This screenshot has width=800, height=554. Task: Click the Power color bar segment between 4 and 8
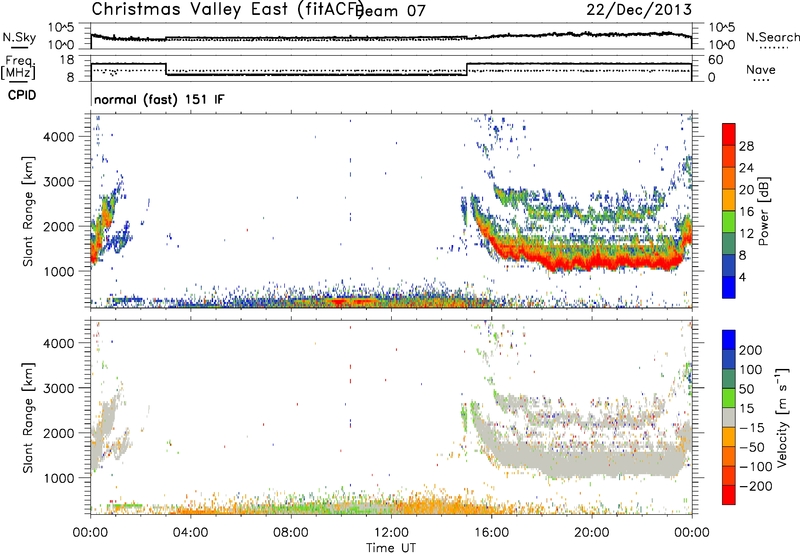click(729, 265)
